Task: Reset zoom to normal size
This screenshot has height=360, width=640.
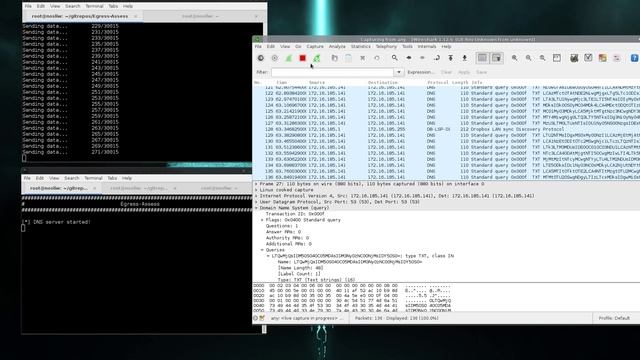Action: point(542,58)
